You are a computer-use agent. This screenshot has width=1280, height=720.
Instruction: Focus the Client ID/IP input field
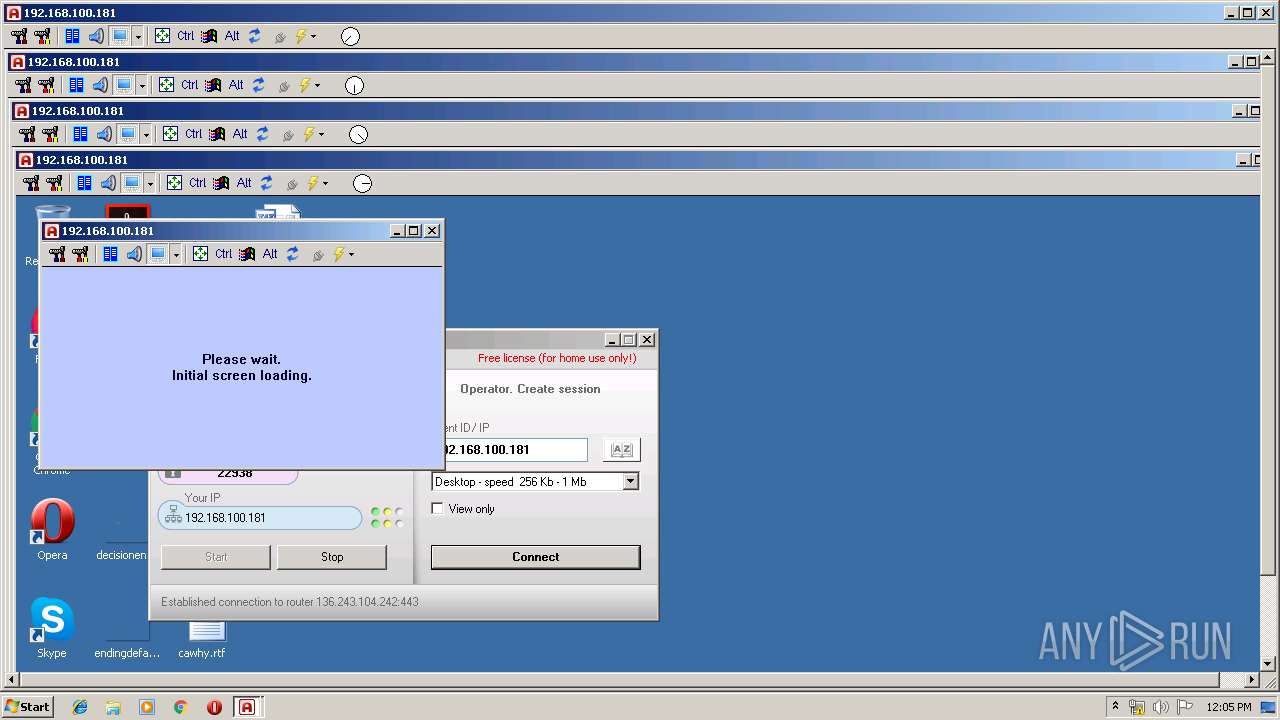pyautogui.click(x=515, y=450)
